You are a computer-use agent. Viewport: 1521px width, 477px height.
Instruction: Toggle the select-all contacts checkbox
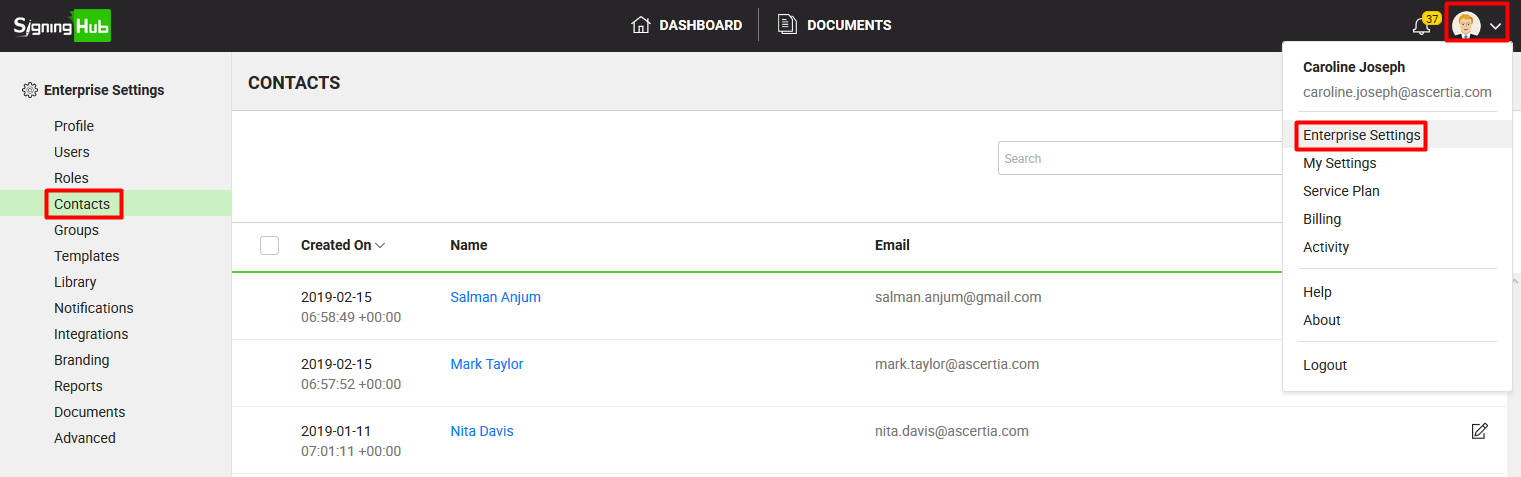(269, 245)
